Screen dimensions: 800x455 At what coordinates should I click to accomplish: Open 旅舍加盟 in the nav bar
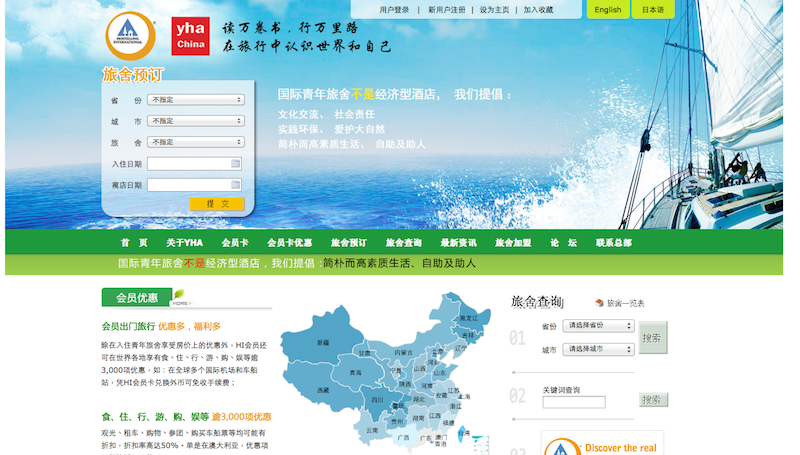click(513, 243)
